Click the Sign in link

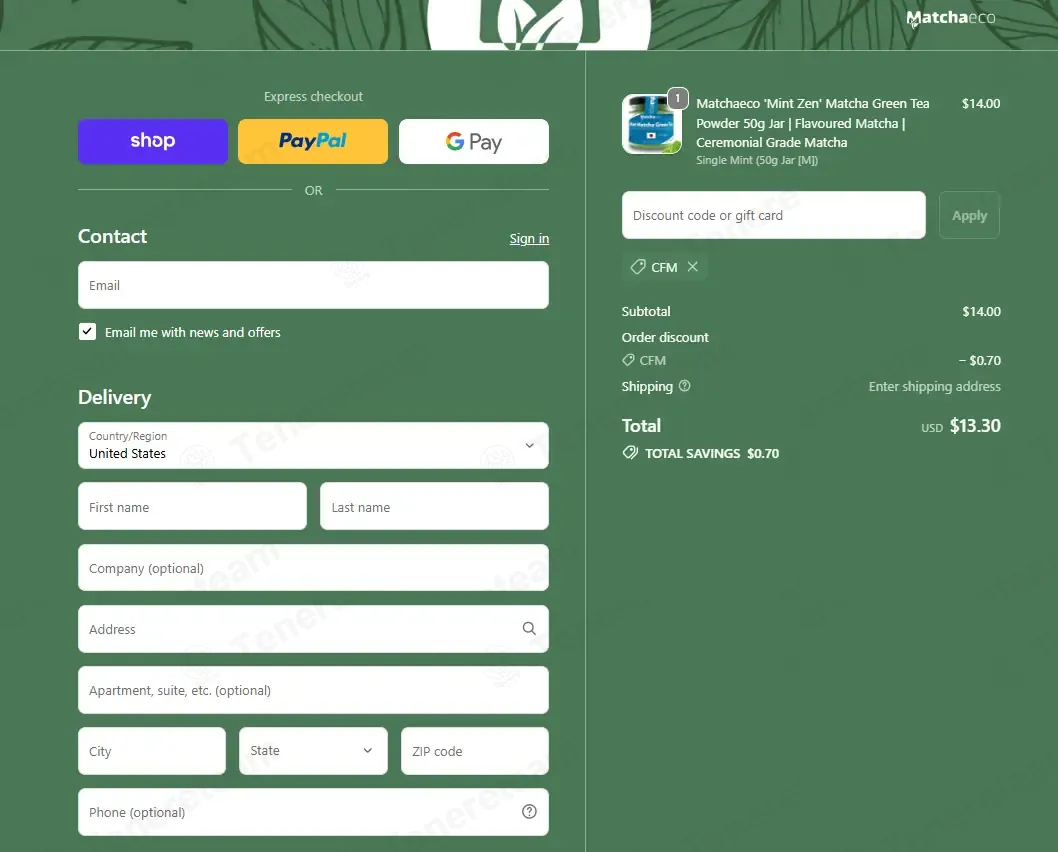pyautogui.click(x=529, y=239)
